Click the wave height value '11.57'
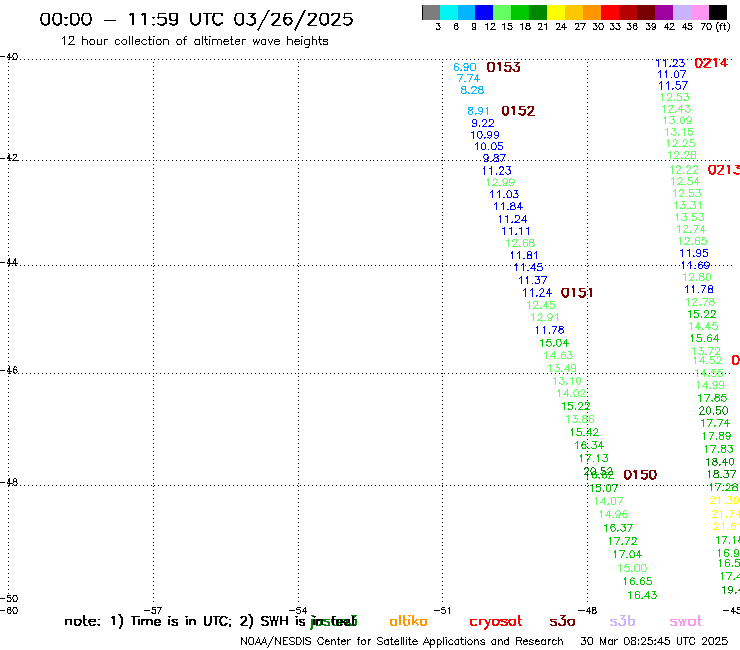 pos(673,86)
